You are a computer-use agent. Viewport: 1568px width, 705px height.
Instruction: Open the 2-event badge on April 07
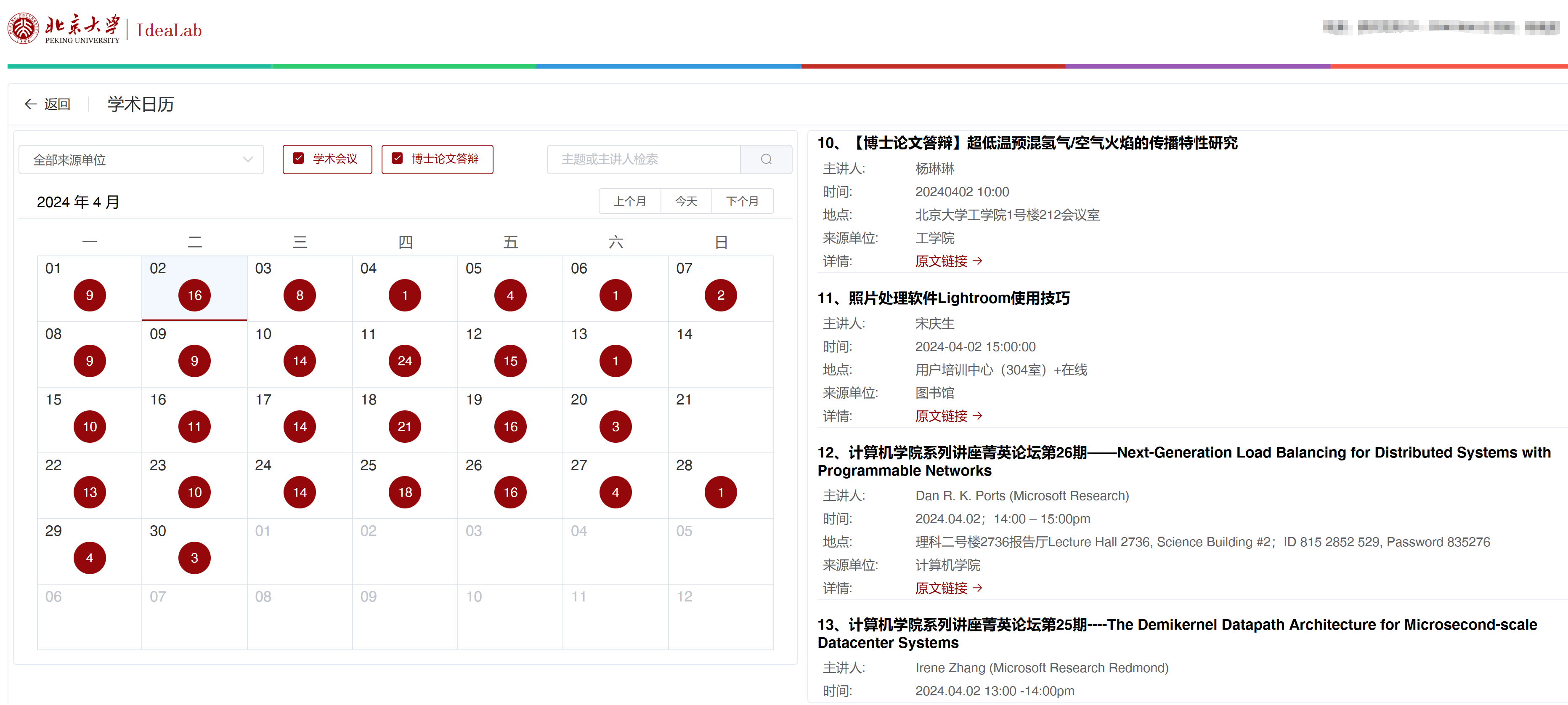pos(721,295)
